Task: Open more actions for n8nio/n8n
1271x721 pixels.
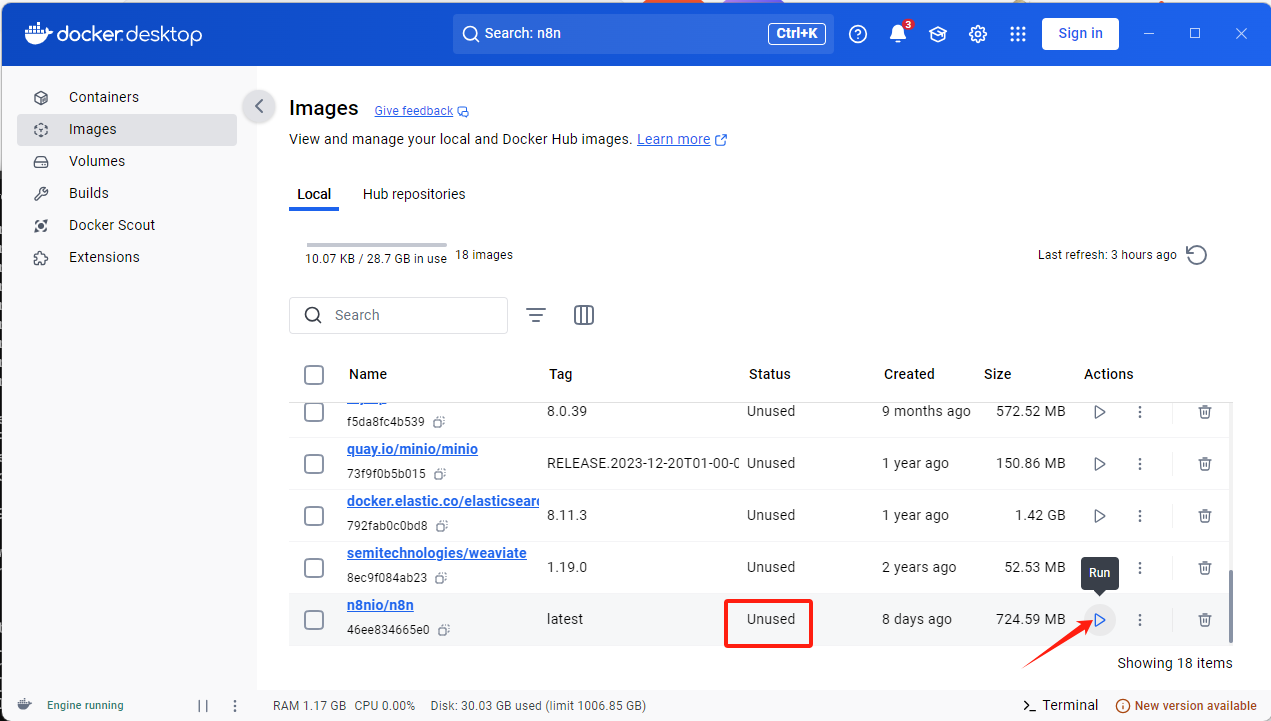Action: (1140, 620)
